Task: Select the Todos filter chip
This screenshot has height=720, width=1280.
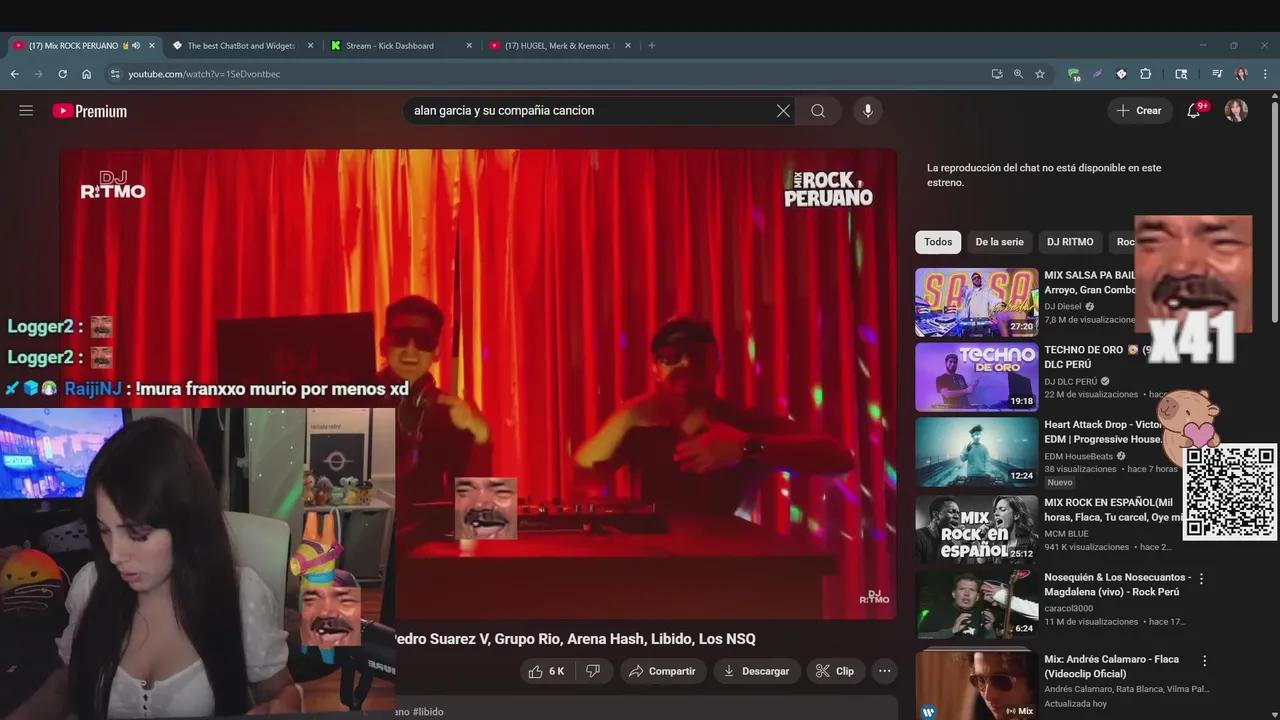Action: (938, 242)
